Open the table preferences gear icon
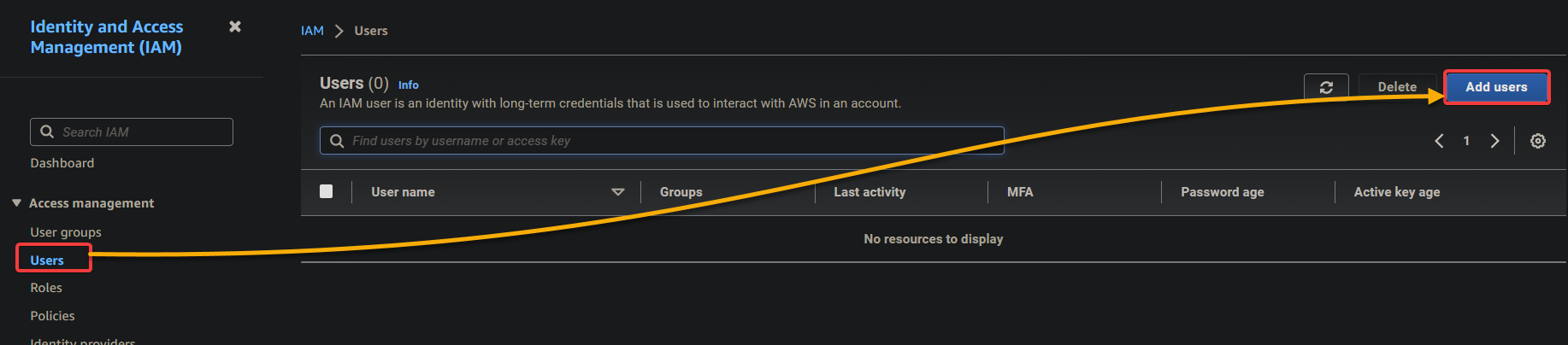This screenshot has height=345, width=1568. [x=1538, y=141]
